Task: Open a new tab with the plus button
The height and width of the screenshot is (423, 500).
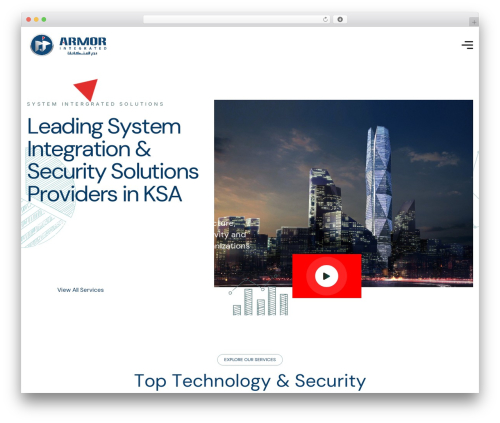Action: tap(474, 22)
